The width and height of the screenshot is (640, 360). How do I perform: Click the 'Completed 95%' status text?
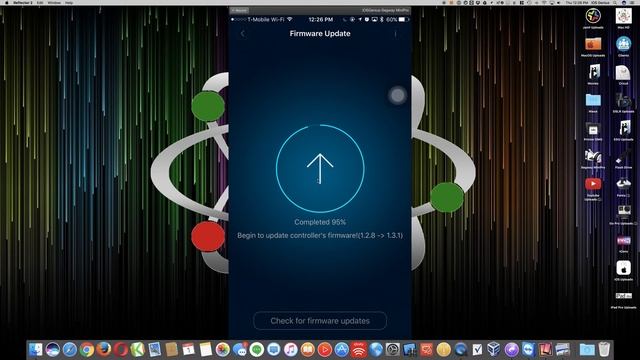coord(320,222)
